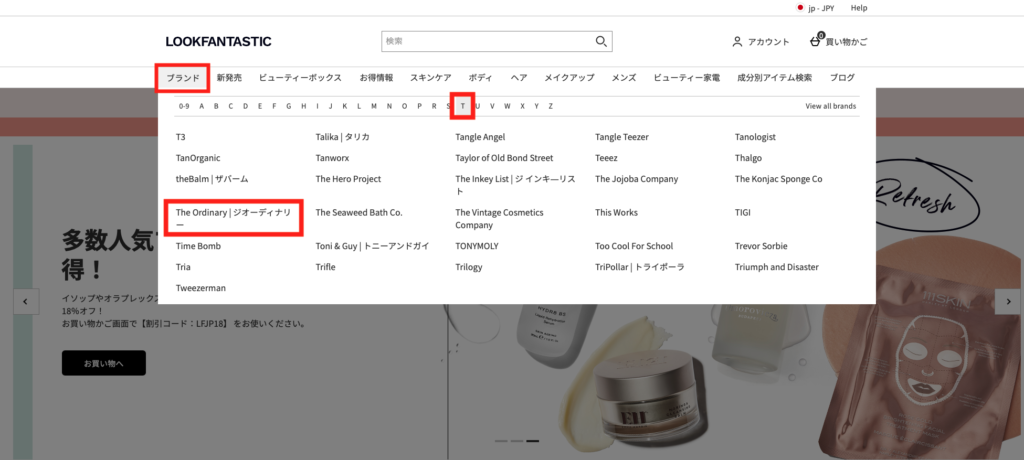Open Triumph and Disaster brand

pyautogui.click(x=776, y=267)
